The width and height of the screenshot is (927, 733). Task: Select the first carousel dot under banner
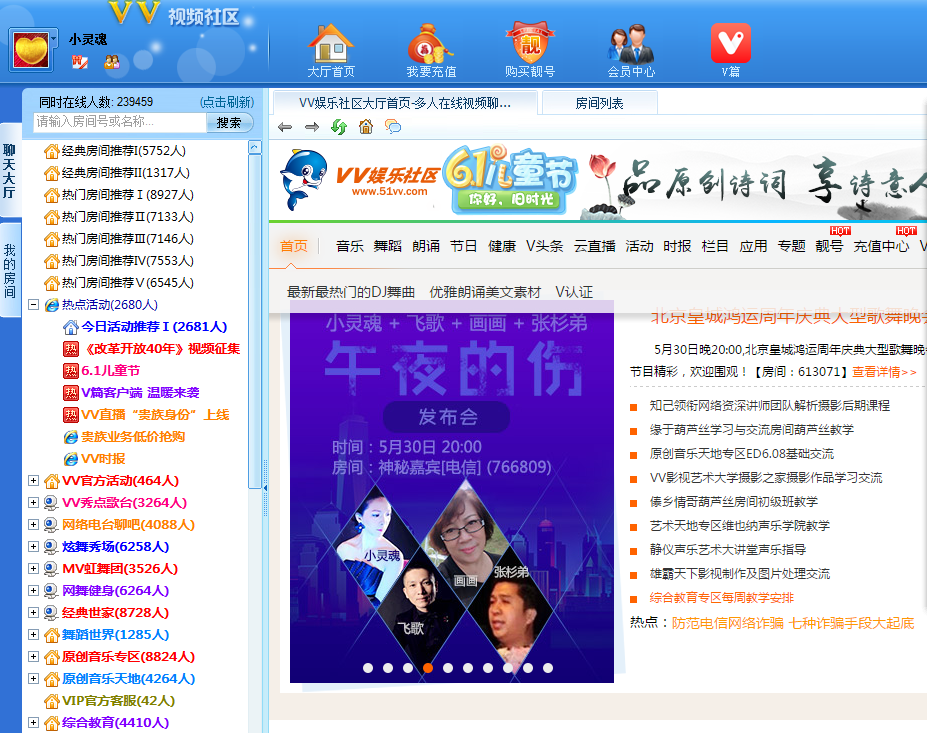click(x=368, y=668)
